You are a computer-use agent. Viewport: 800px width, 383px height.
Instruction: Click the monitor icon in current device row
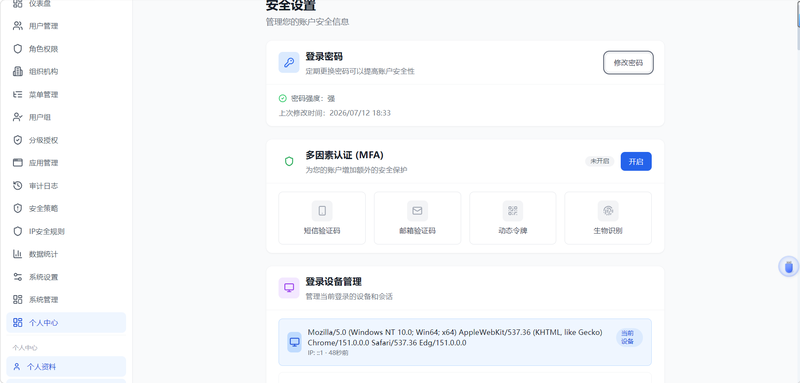coord(295,342)
